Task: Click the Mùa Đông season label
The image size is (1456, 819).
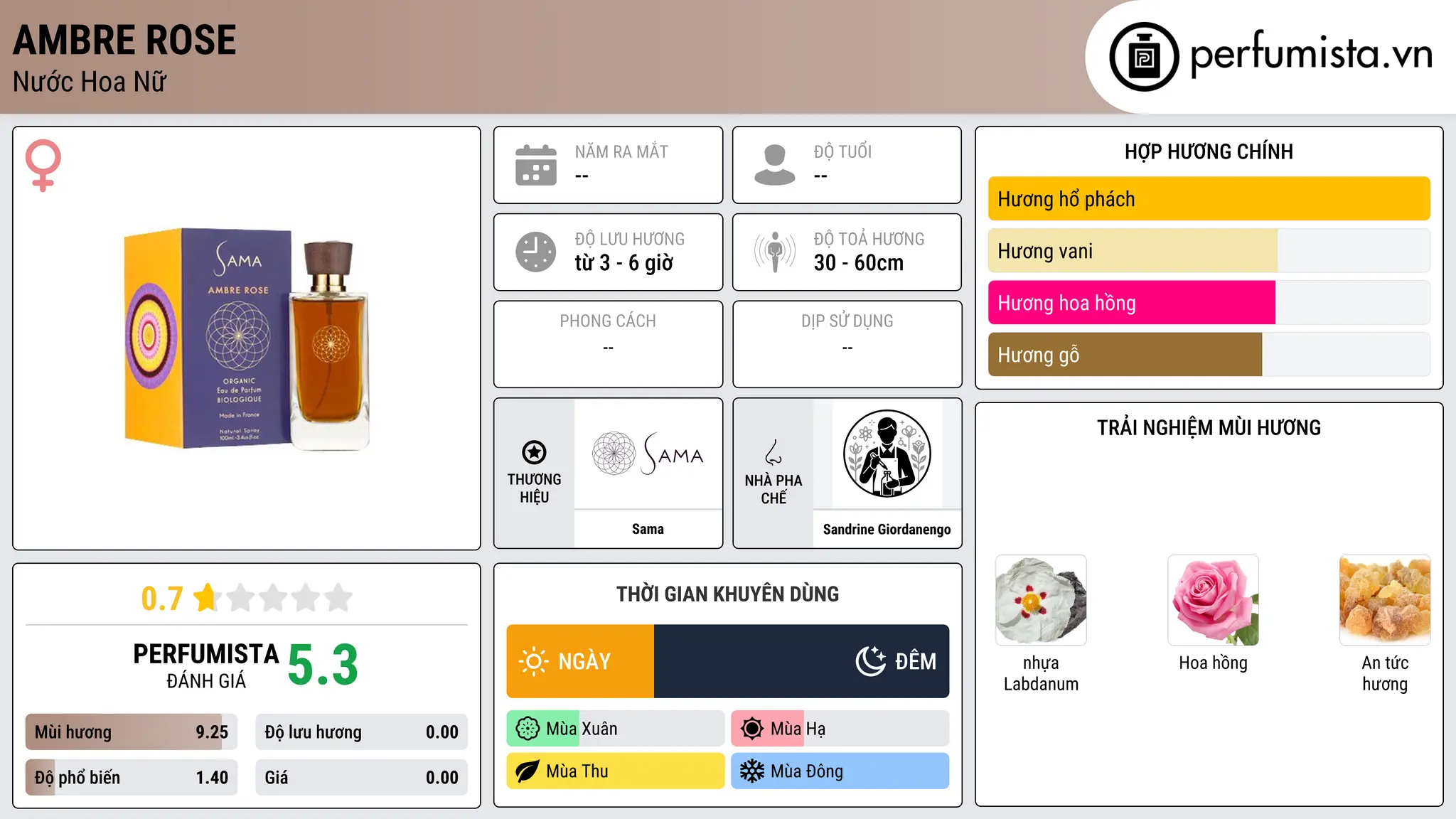Action: pos(807,771)
